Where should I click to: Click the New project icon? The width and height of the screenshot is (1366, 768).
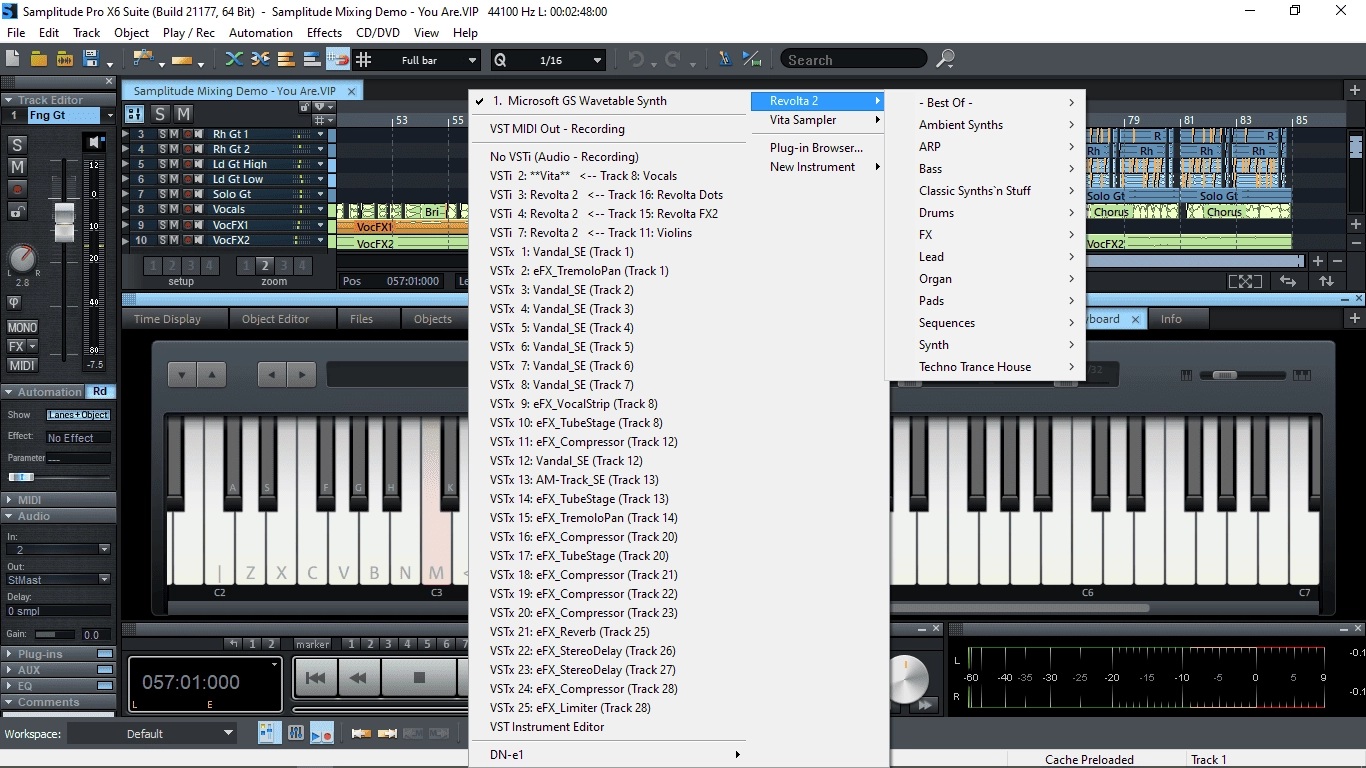14,60
